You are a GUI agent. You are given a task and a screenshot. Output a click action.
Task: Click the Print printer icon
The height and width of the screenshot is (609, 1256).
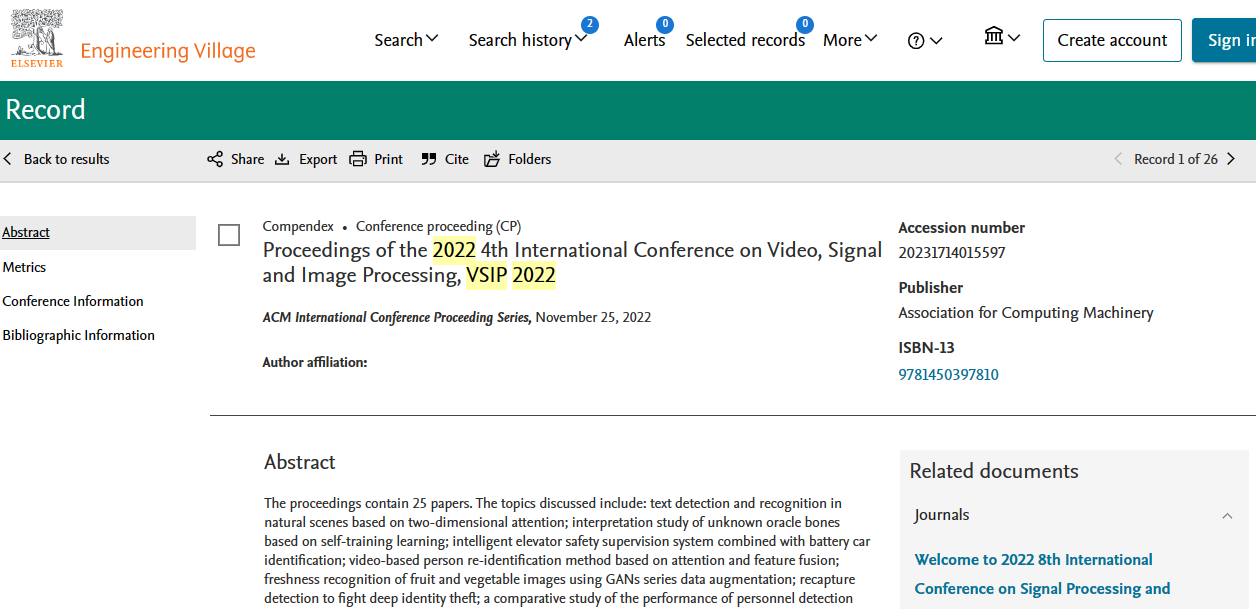[x=358, y=159]
